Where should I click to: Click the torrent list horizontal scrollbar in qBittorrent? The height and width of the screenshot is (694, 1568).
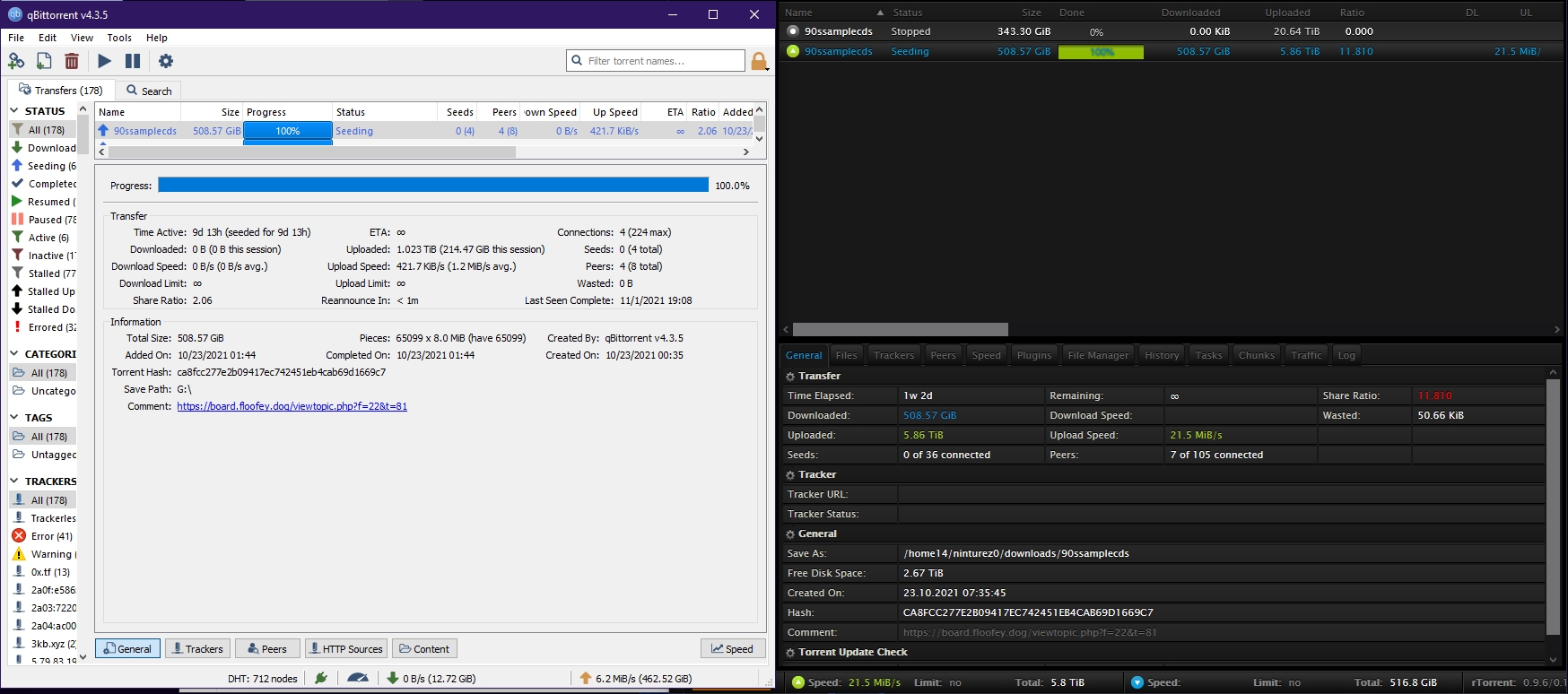[x=312, y=152]
